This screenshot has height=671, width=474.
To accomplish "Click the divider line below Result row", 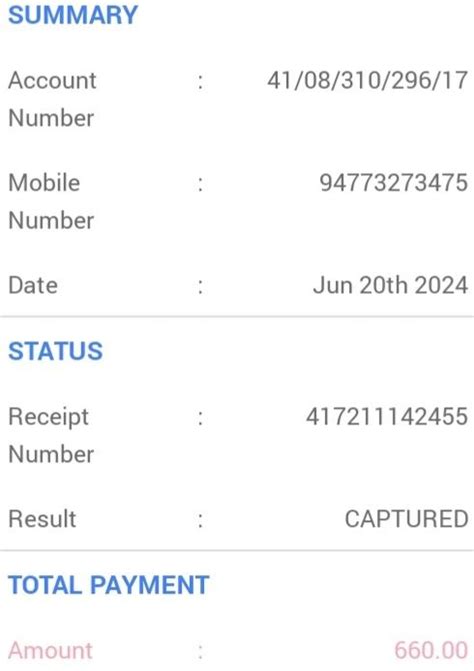I will coord(237,550).
